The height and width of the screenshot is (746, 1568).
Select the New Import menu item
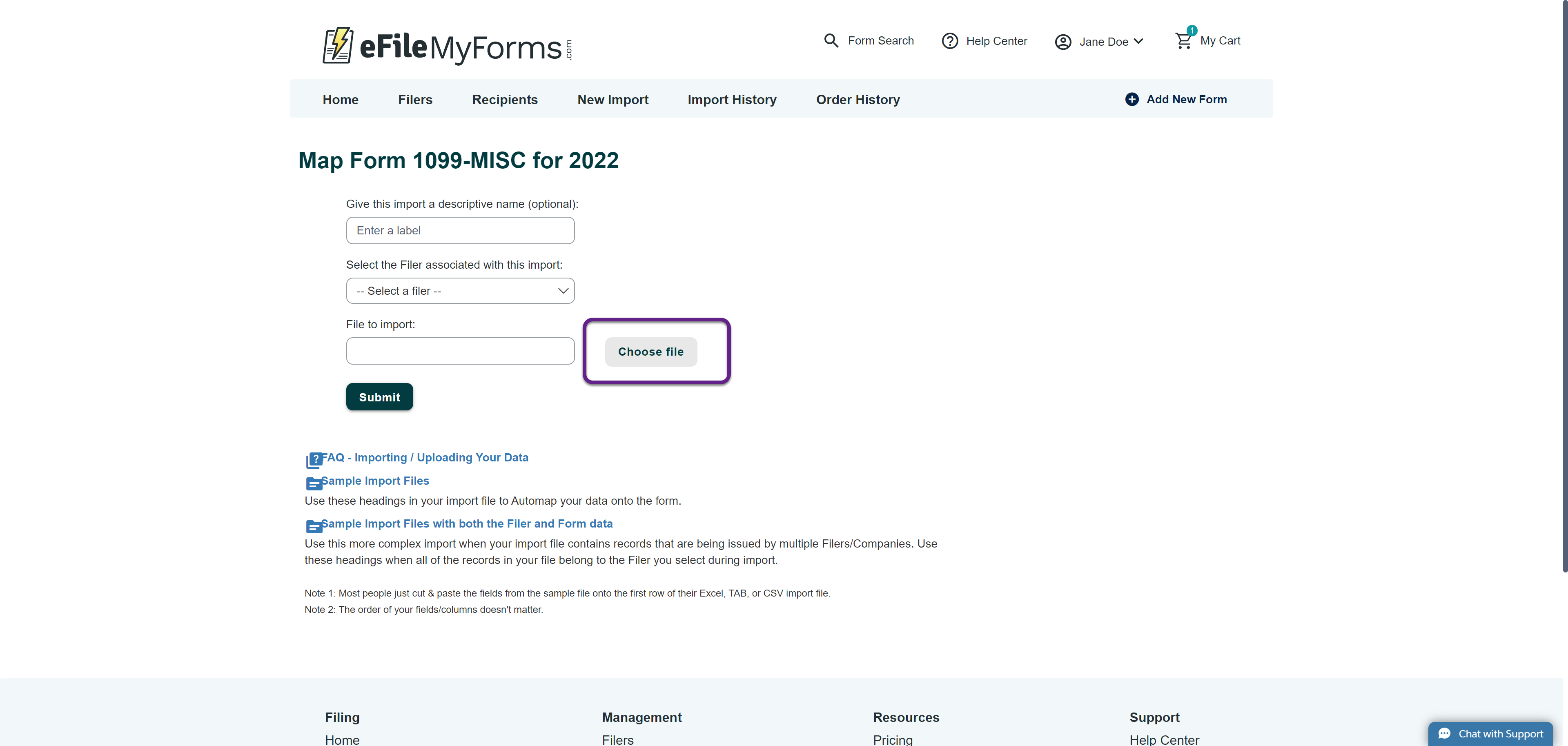[x=612, y=99]
